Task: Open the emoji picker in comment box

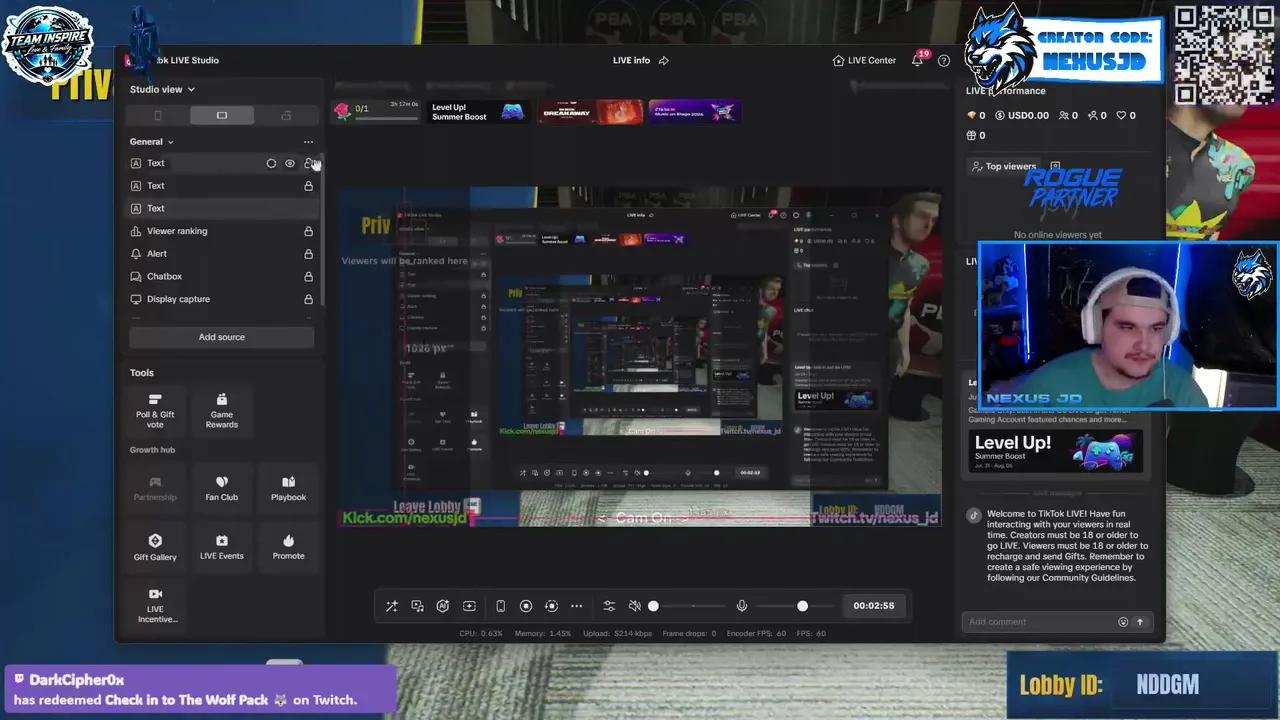Action: [1123, 622]
